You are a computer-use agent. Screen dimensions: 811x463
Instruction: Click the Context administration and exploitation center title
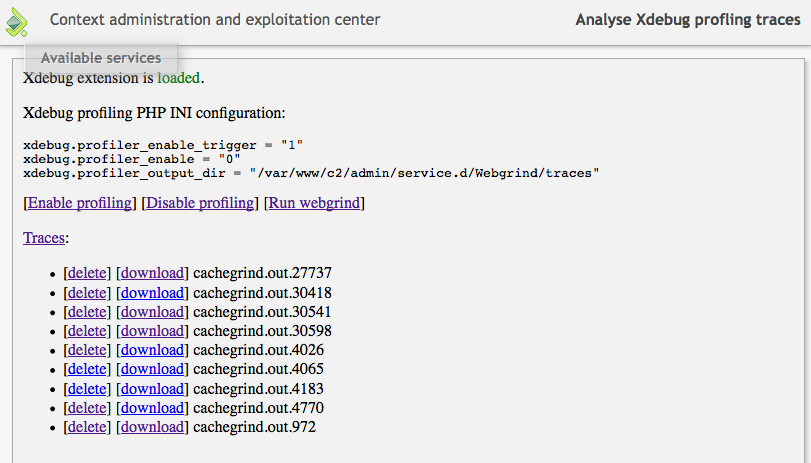[x=215, y=20]
